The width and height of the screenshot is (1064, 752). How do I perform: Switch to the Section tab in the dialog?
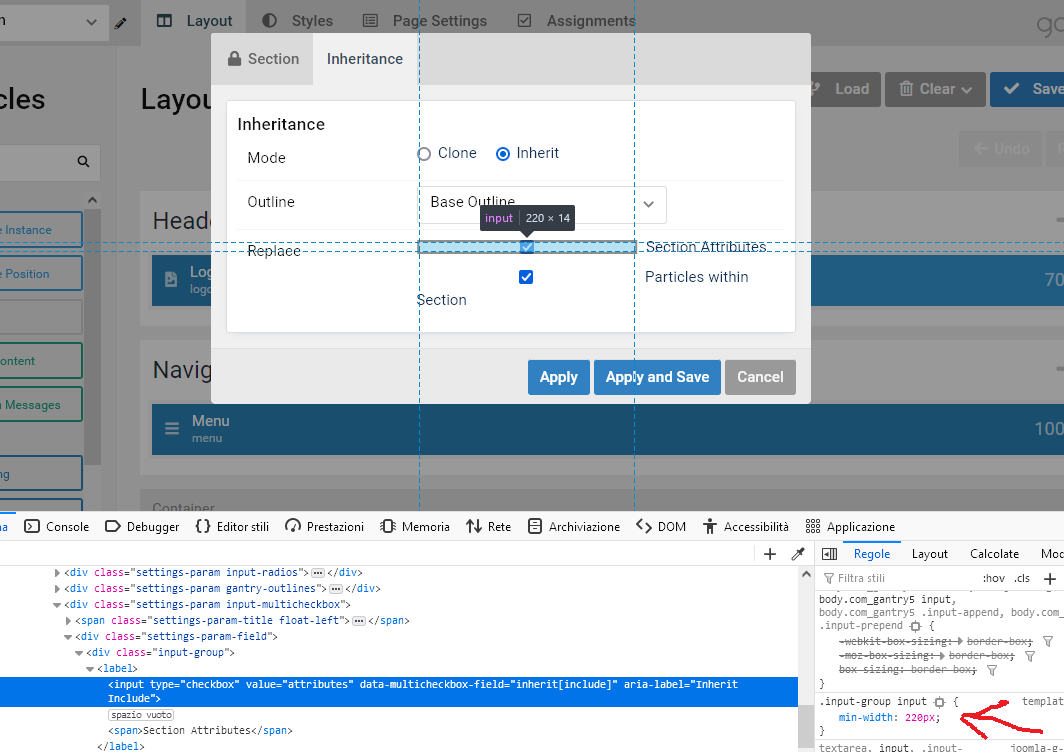tap(263, 59)
